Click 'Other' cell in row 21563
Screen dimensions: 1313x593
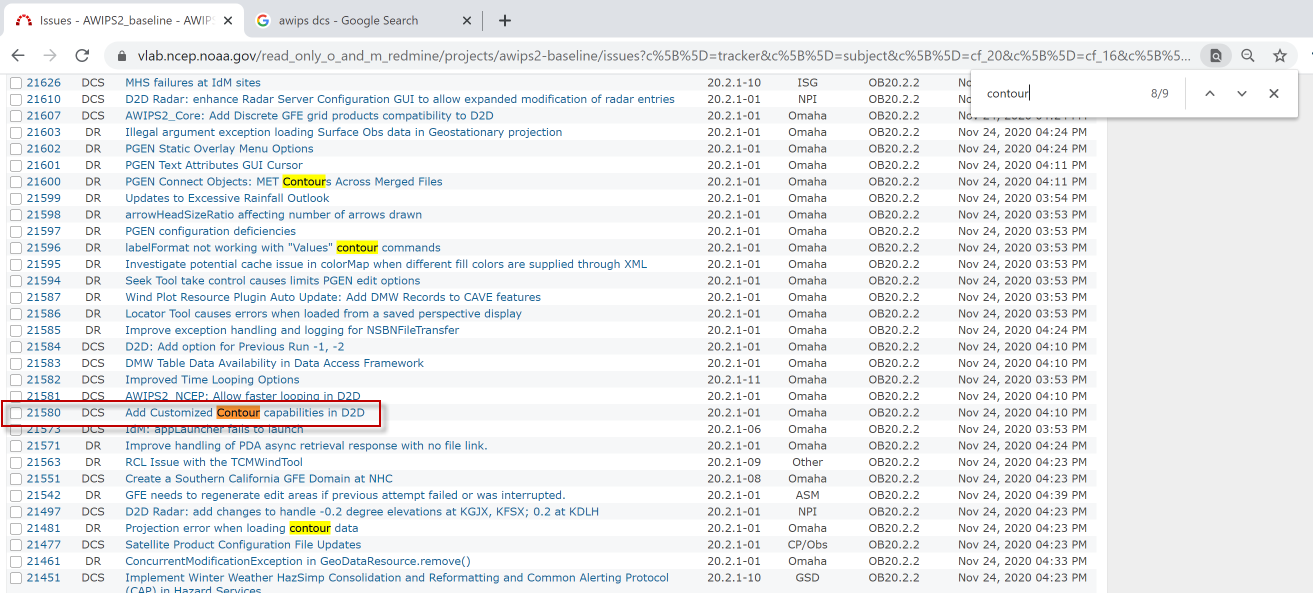[807, 462]
